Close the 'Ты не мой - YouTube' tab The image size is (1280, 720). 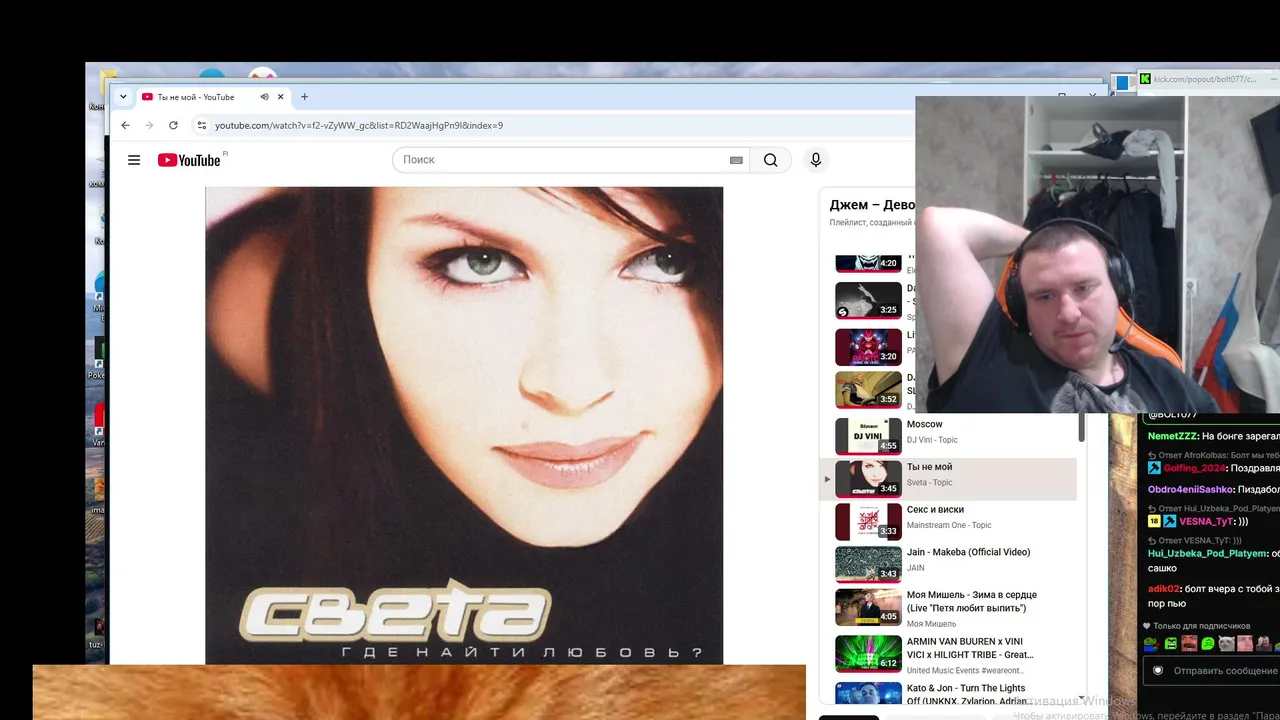(x=281, y=97)
